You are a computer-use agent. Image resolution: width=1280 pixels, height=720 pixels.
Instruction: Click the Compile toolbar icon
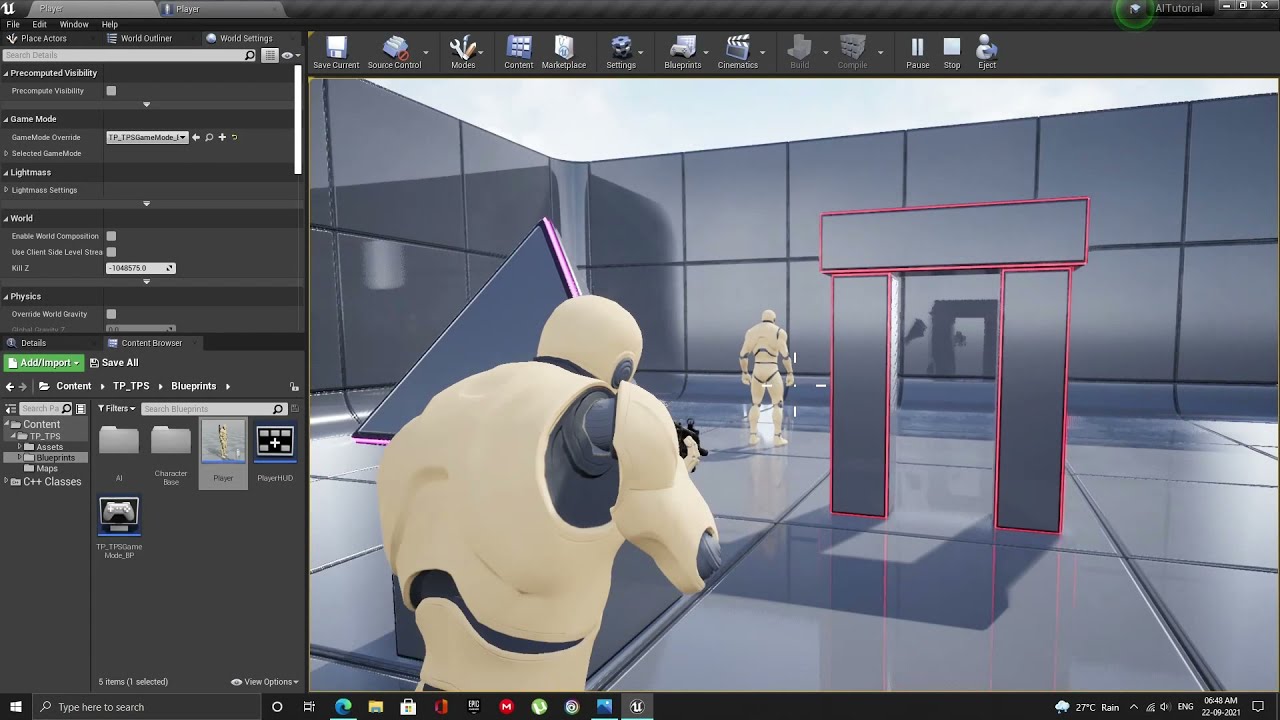tap(852, 53)
